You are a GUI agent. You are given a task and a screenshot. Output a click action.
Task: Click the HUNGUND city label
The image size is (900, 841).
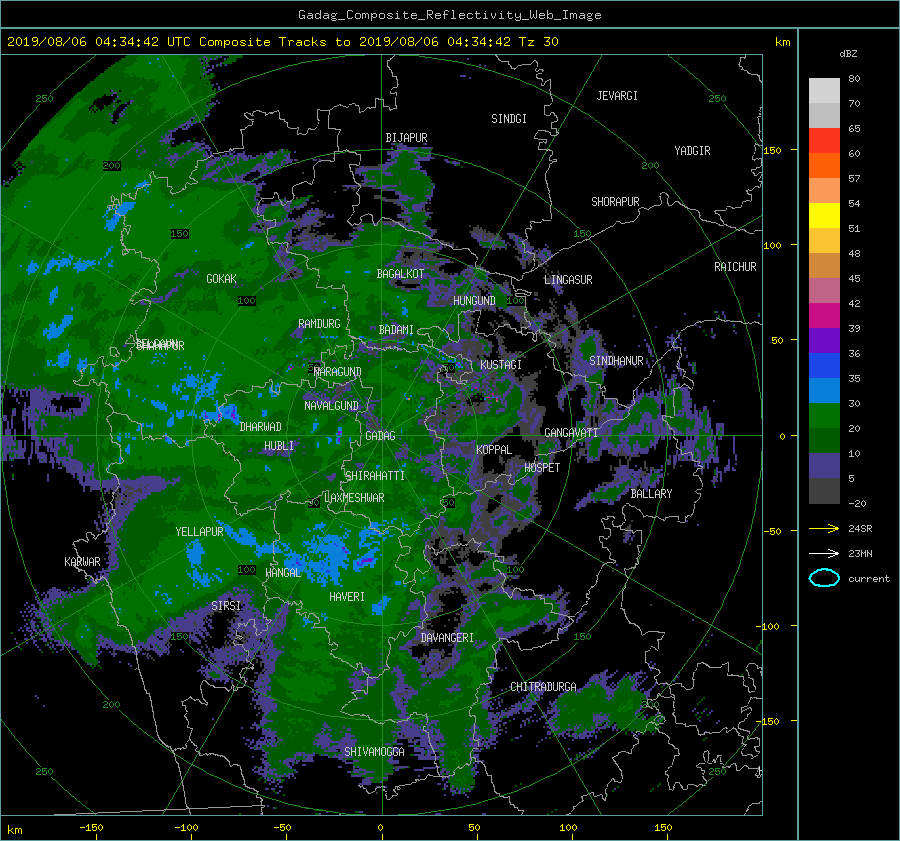[474, 301]
